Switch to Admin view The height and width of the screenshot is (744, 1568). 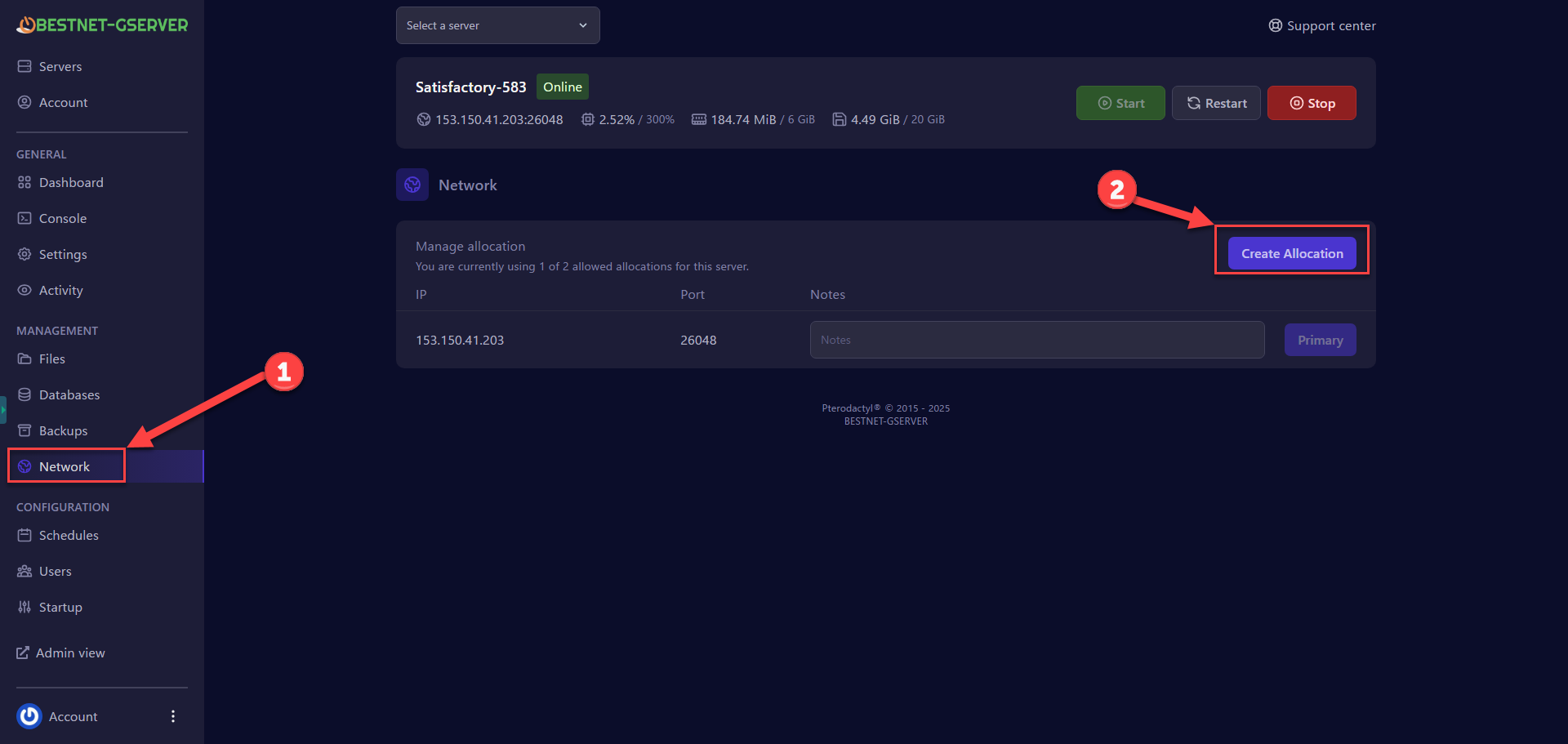pyautogui.click(x=70, y=653)
